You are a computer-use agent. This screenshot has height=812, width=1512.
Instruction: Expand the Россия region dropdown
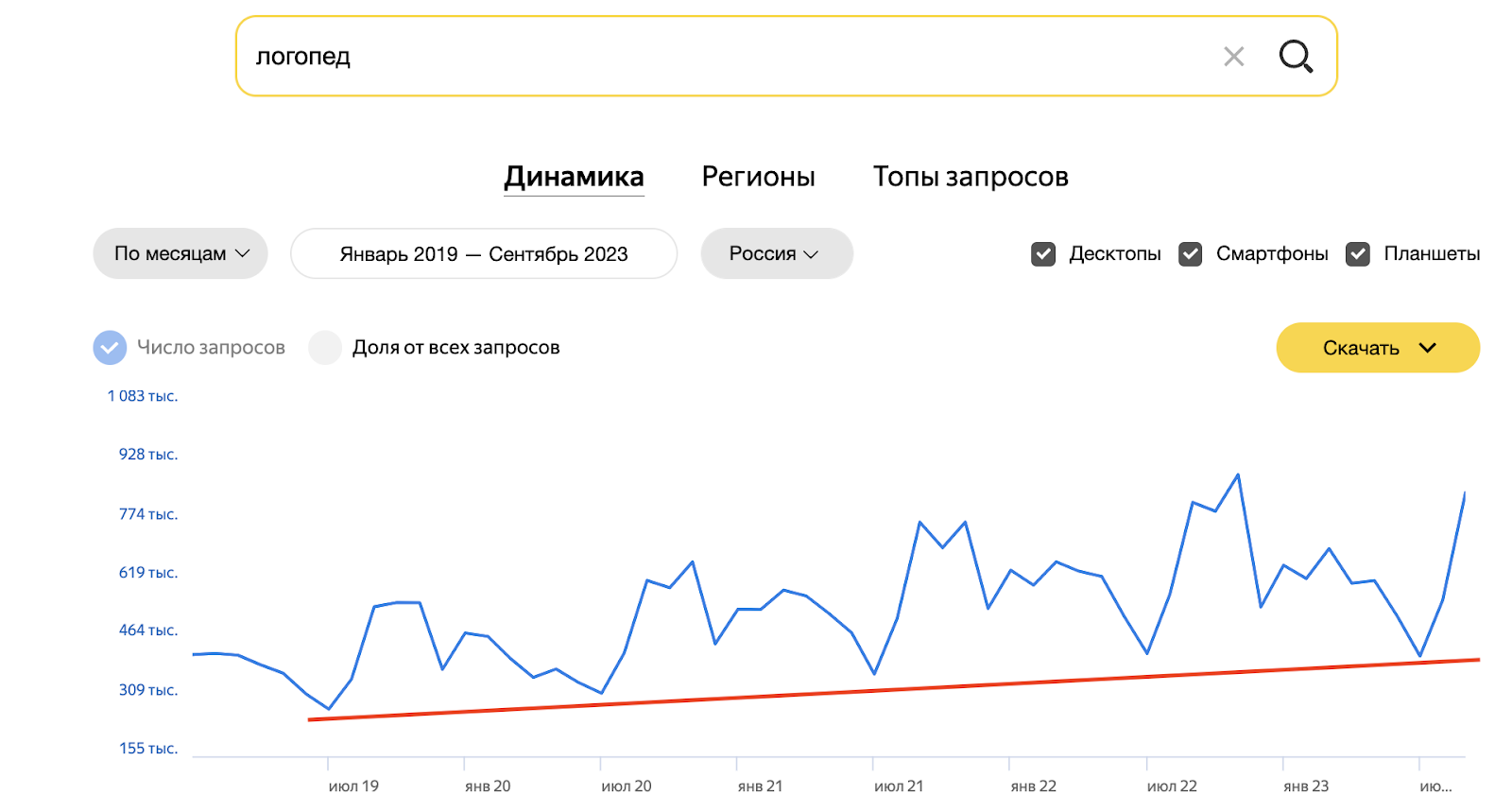coord(777,253)
